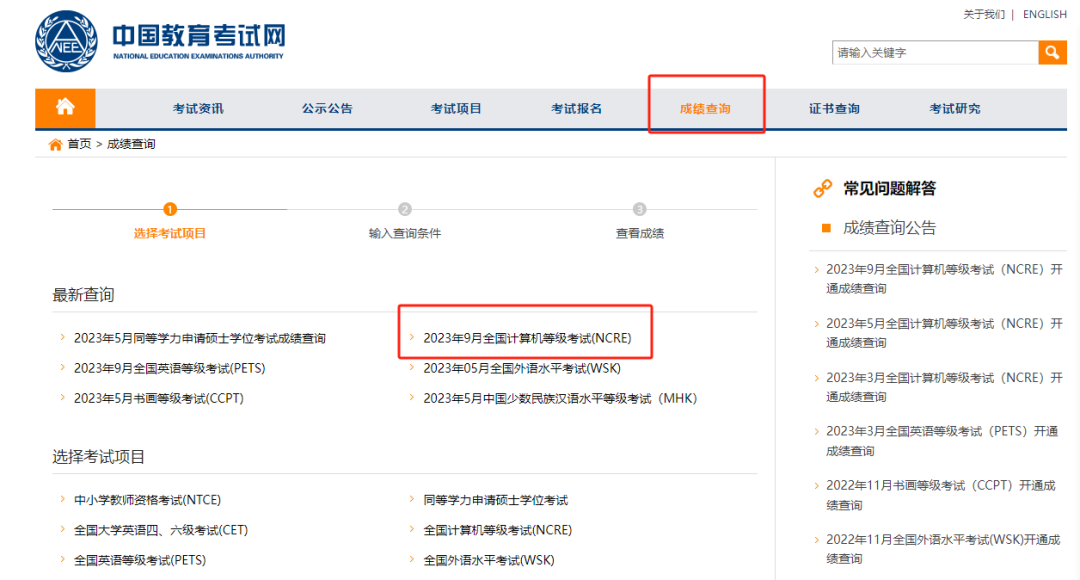Image resolution: width=1080 pixels, height=580 pixels.
Task: Focus the keyword search input field
Action: click(x=935, y=52)
